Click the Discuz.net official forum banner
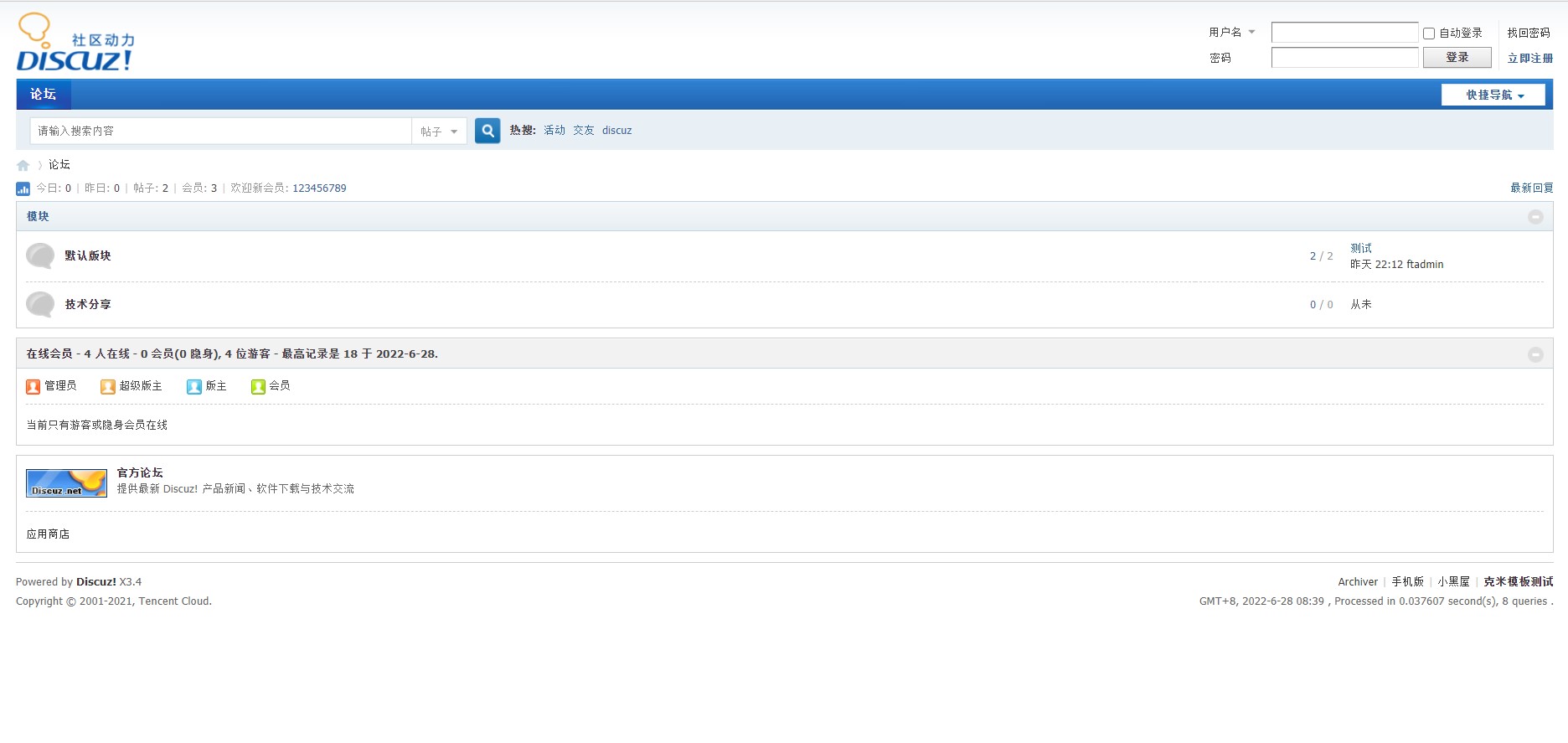1568x743 pixels. pos(66,483)
